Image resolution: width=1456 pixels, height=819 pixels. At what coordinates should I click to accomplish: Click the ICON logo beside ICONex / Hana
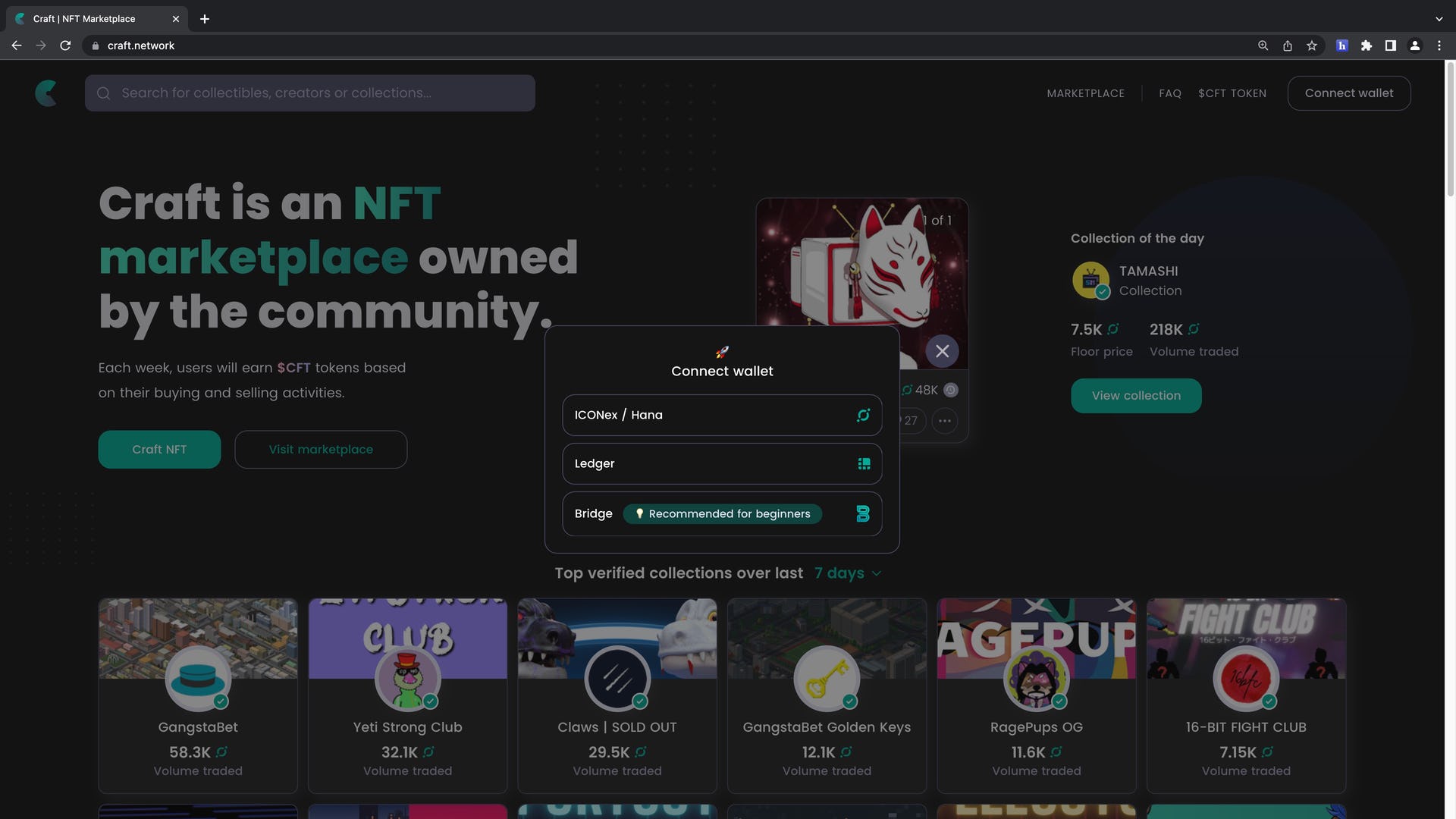tap(863, 415)
